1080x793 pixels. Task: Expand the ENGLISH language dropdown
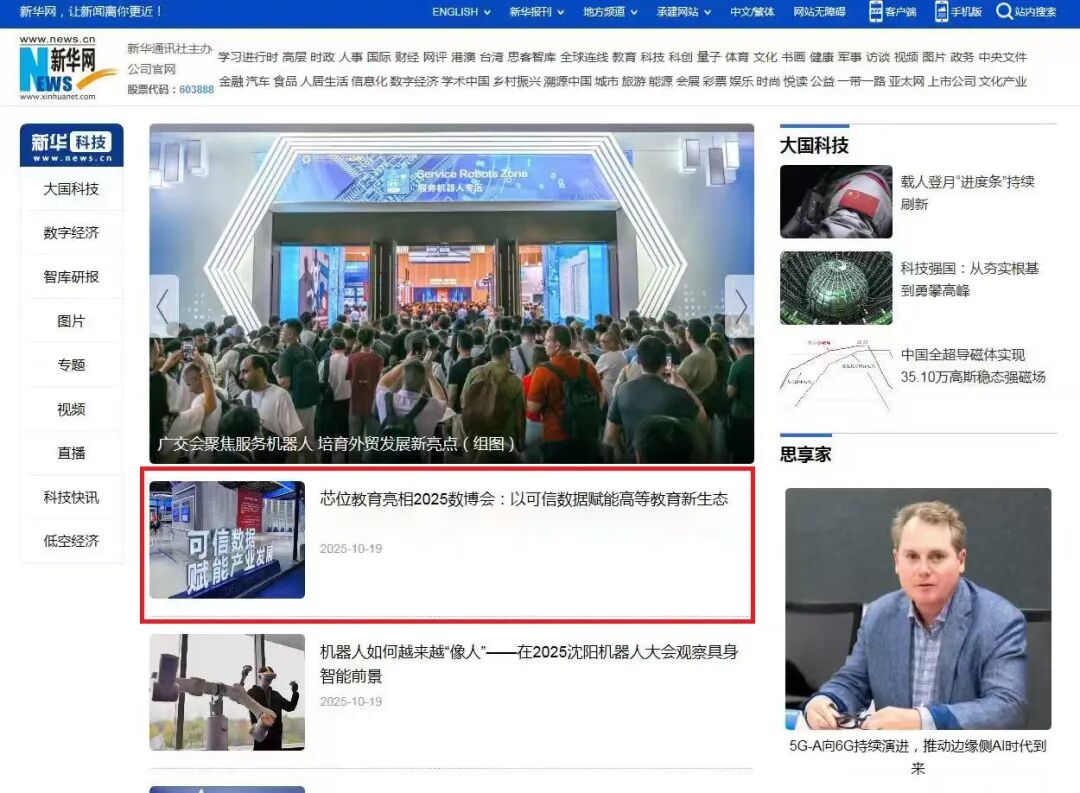[461, 12]
